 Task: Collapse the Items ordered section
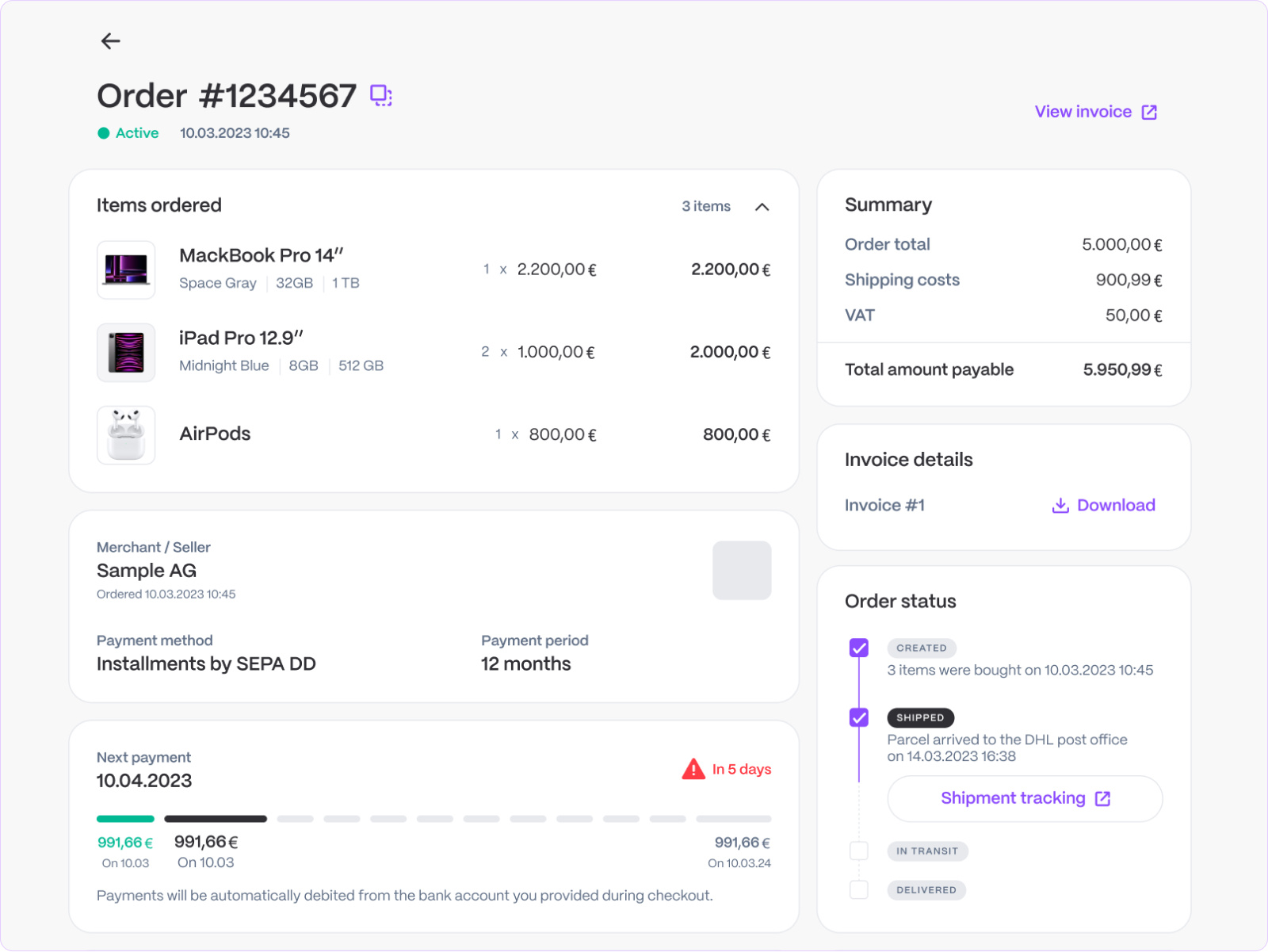pyautogui.click(x=762, y=207)
